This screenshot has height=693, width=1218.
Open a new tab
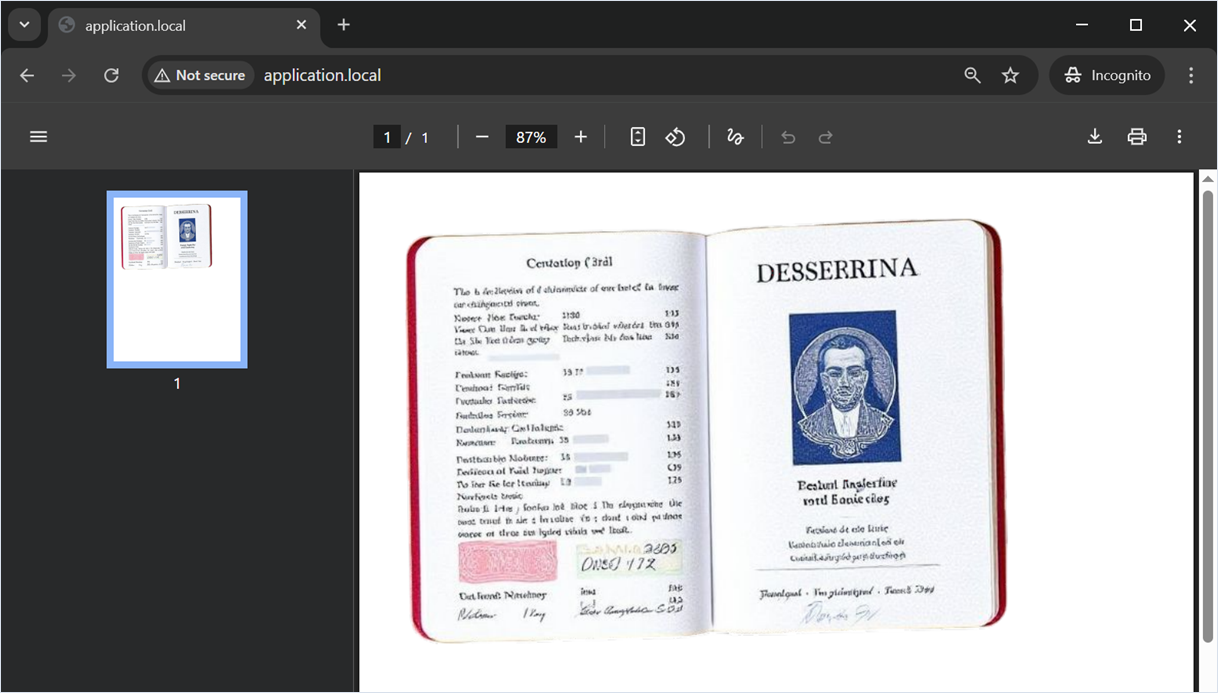point(344,25)
